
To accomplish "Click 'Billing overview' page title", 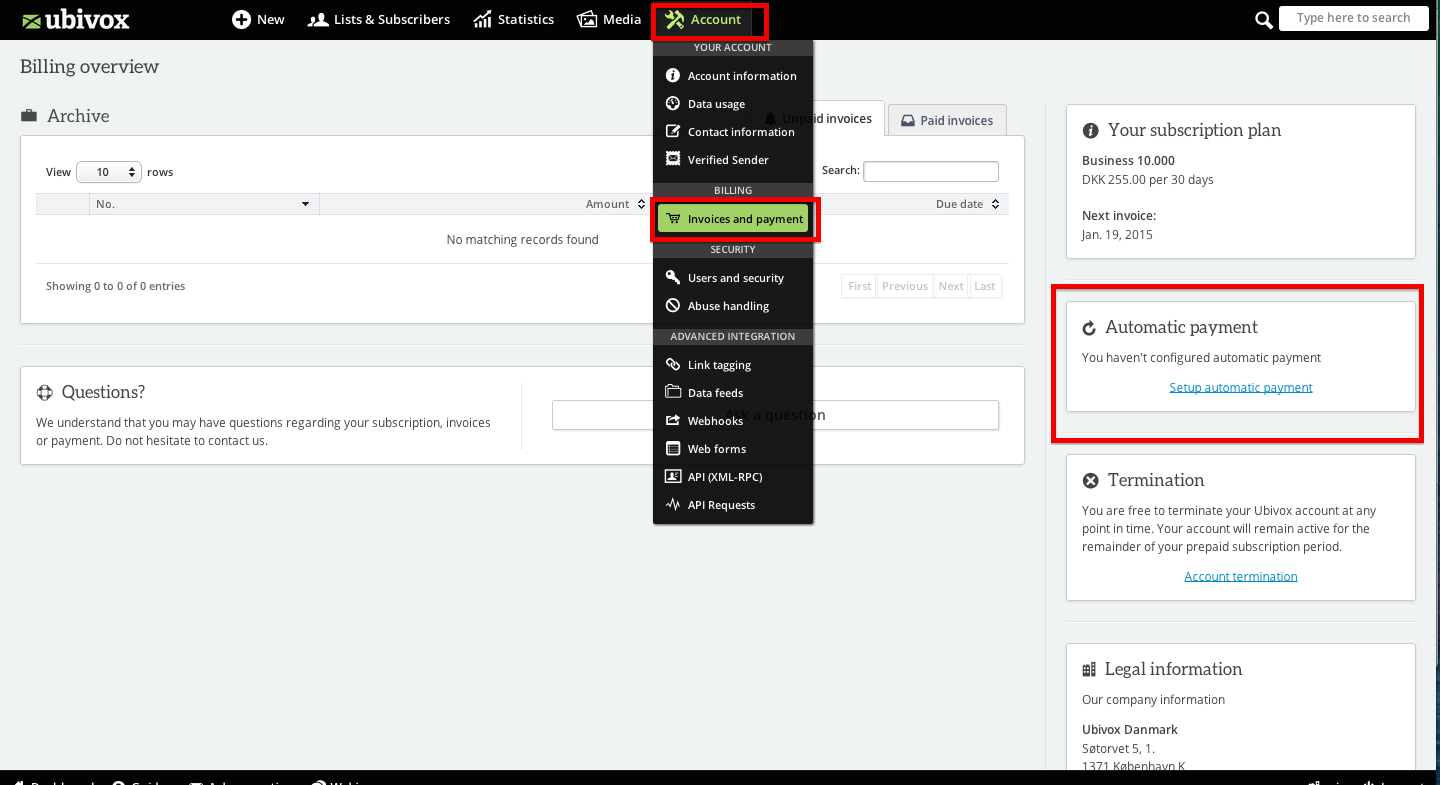I will click(89, 67).
